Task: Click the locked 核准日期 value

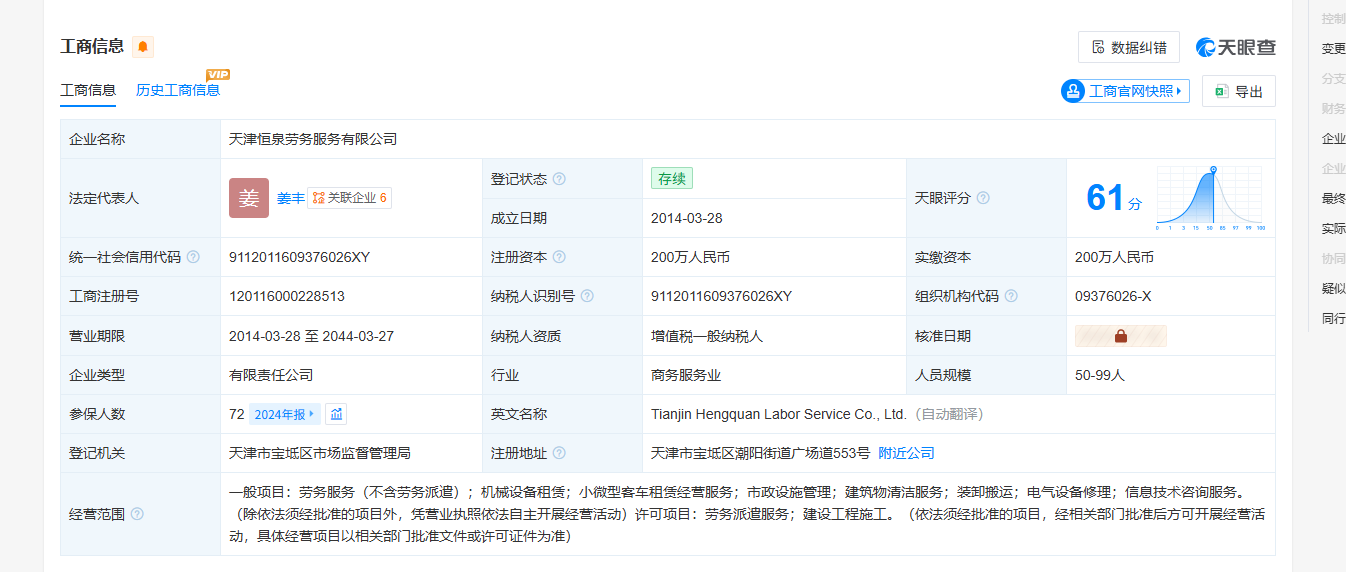Action: (x=1120, y=336)
